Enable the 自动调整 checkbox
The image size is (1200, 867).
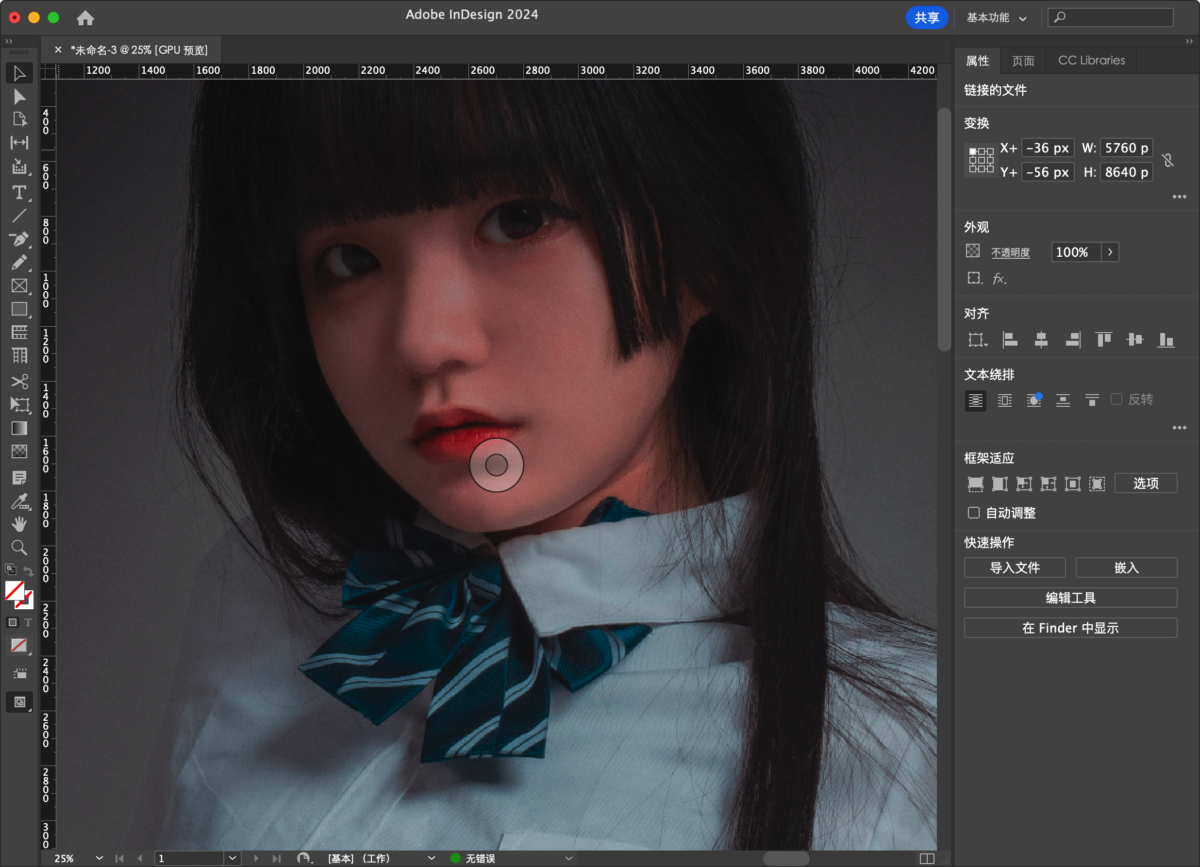point(974,513)
